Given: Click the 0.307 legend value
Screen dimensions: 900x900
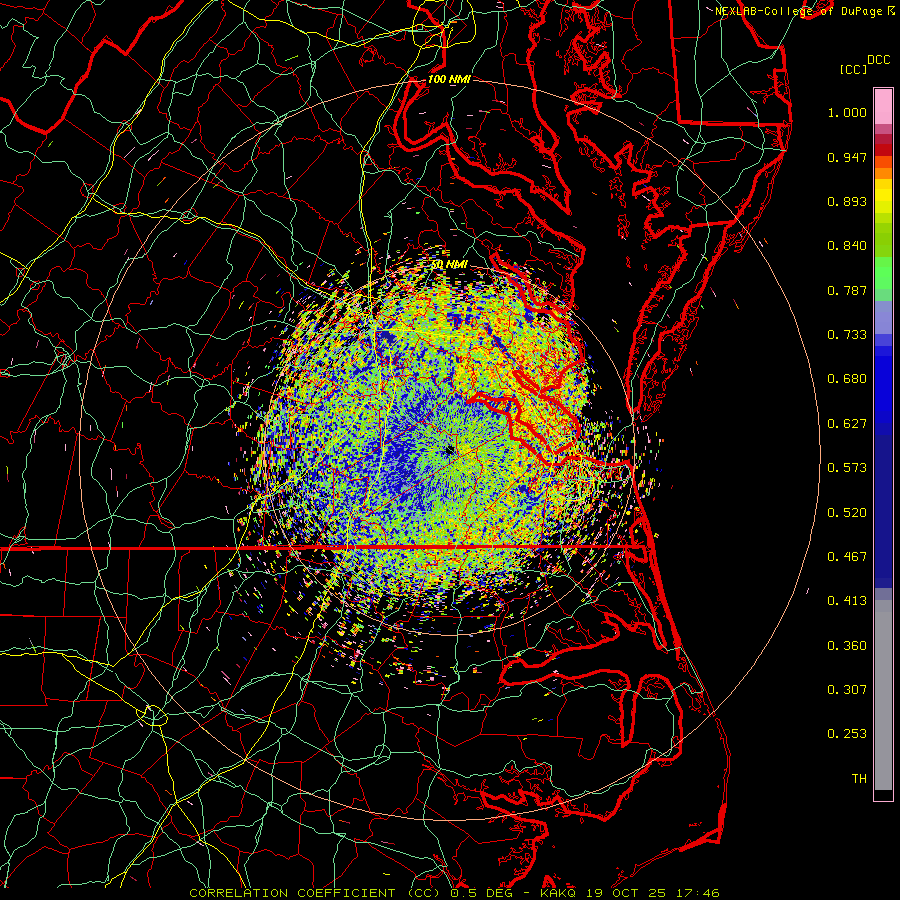Looking at the screenshot, I should click(847, 690).
